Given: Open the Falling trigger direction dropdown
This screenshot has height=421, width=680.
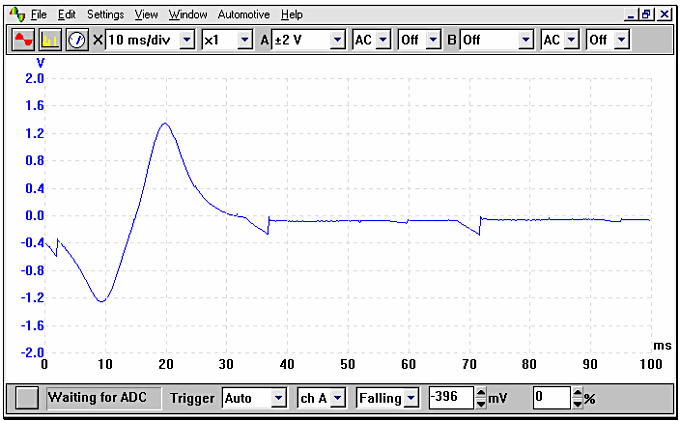Looking at the screenshot, I should 410,398.
